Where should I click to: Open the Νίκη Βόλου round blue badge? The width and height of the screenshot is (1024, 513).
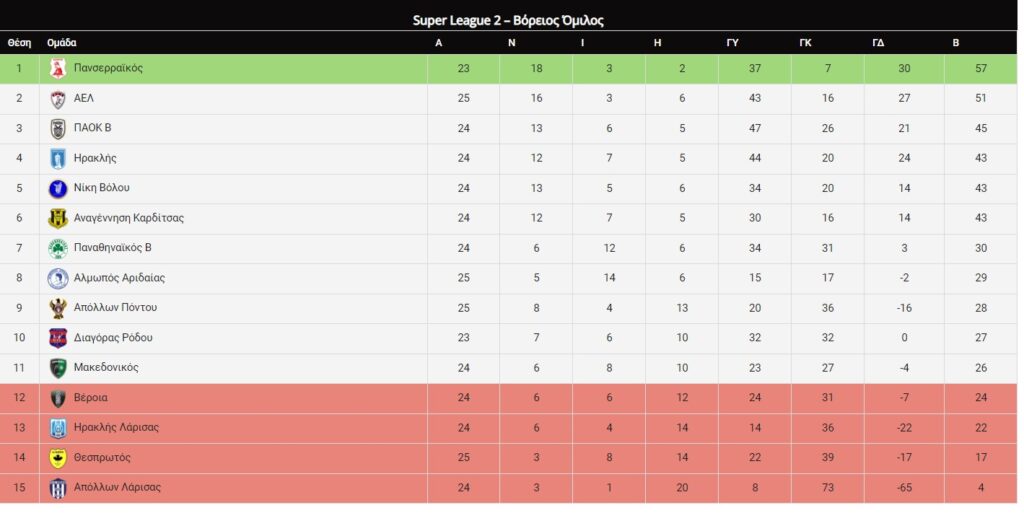pyautogui.click(x=58, y=189)
